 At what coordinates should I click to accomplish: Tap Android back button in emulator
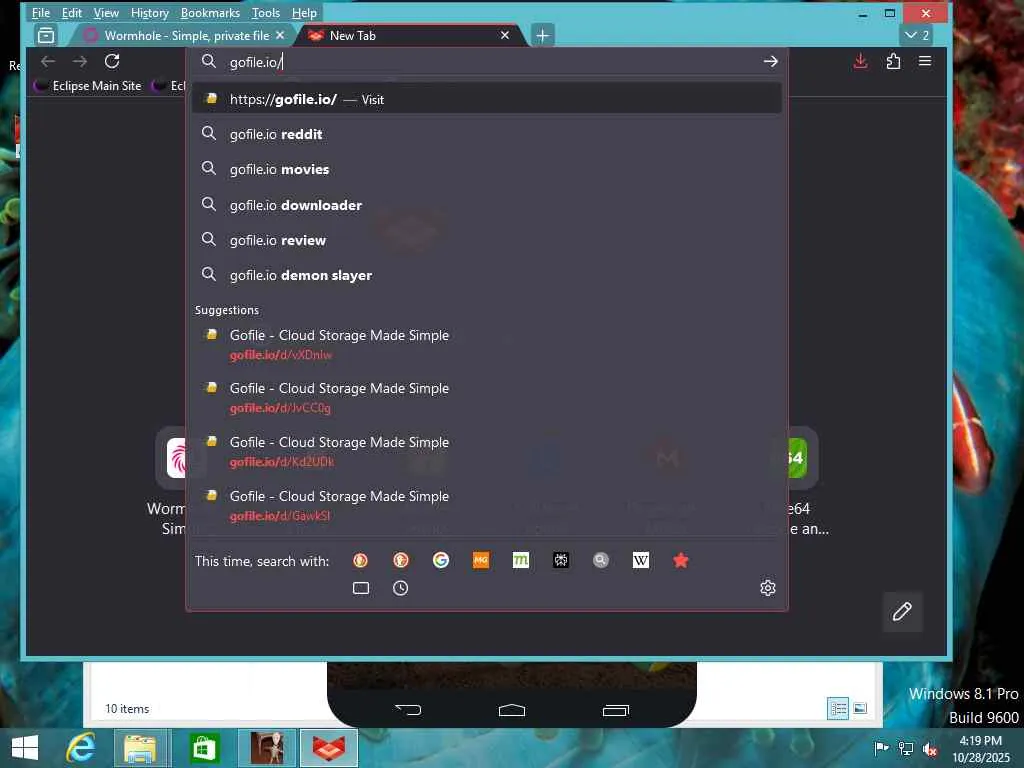(x=408, y=710)
